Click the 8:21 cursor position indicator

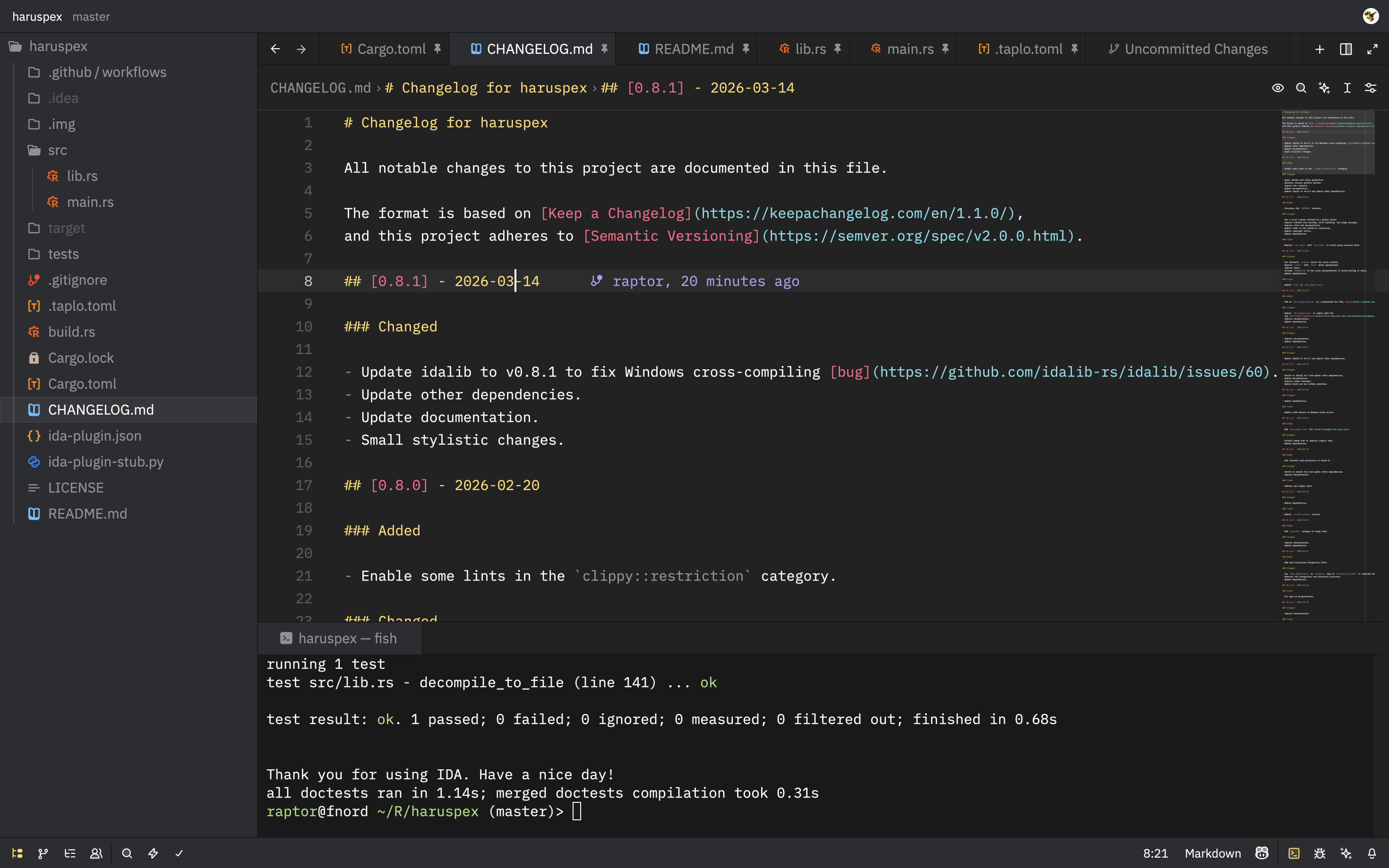pos(1155,854)
